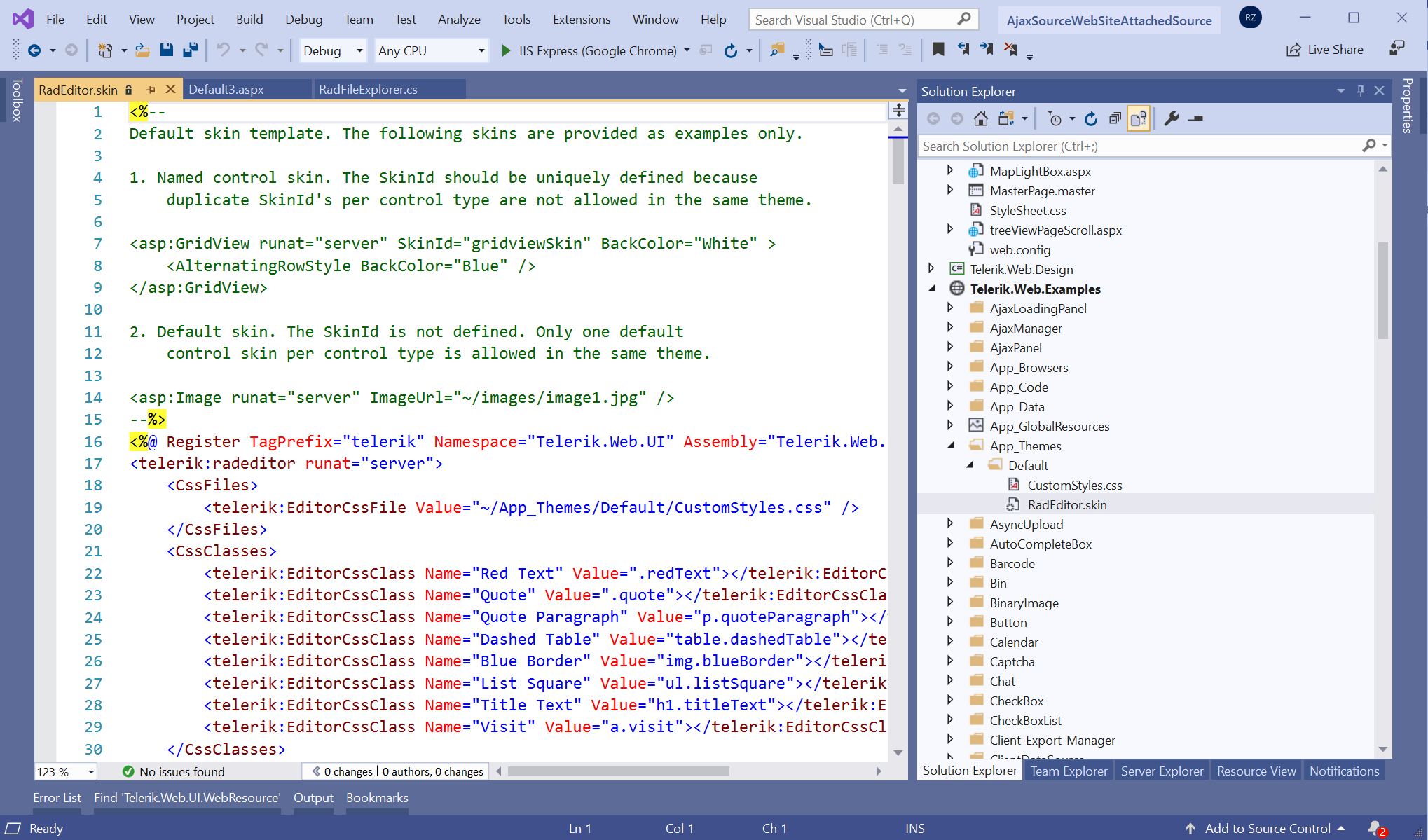Click the Search Visual Studio box
Viewport: 1428px width, 840px height.
(863, 20)
